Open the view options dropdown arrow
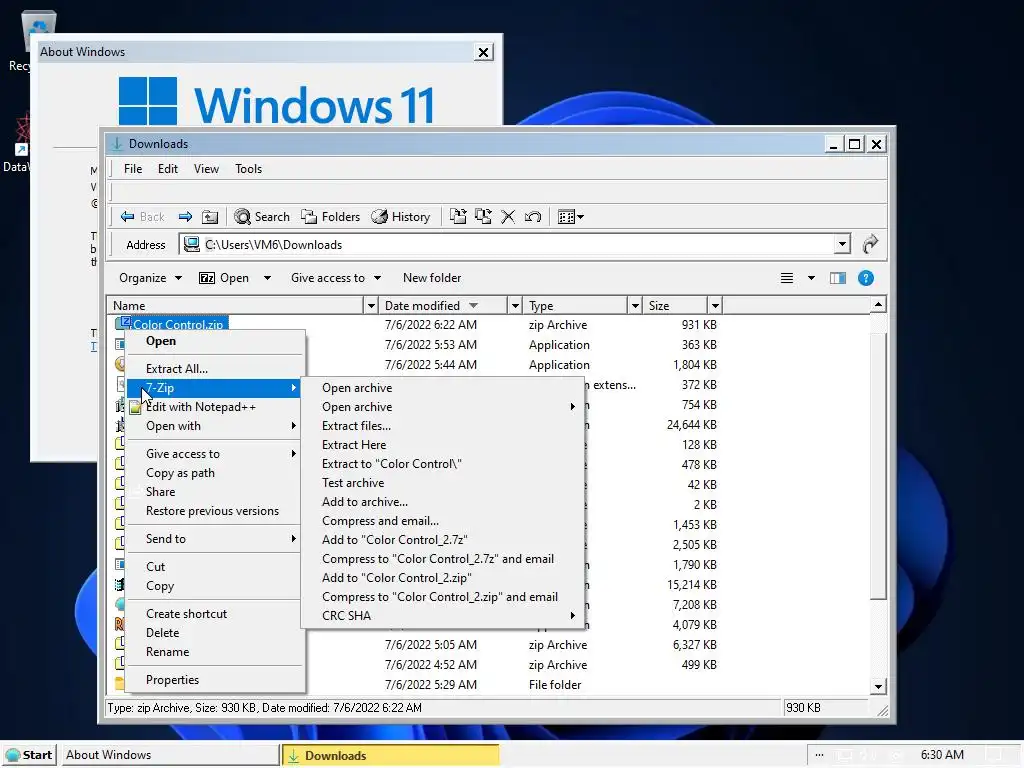This screenshot has height=768, width=1024. click(811, 278)
